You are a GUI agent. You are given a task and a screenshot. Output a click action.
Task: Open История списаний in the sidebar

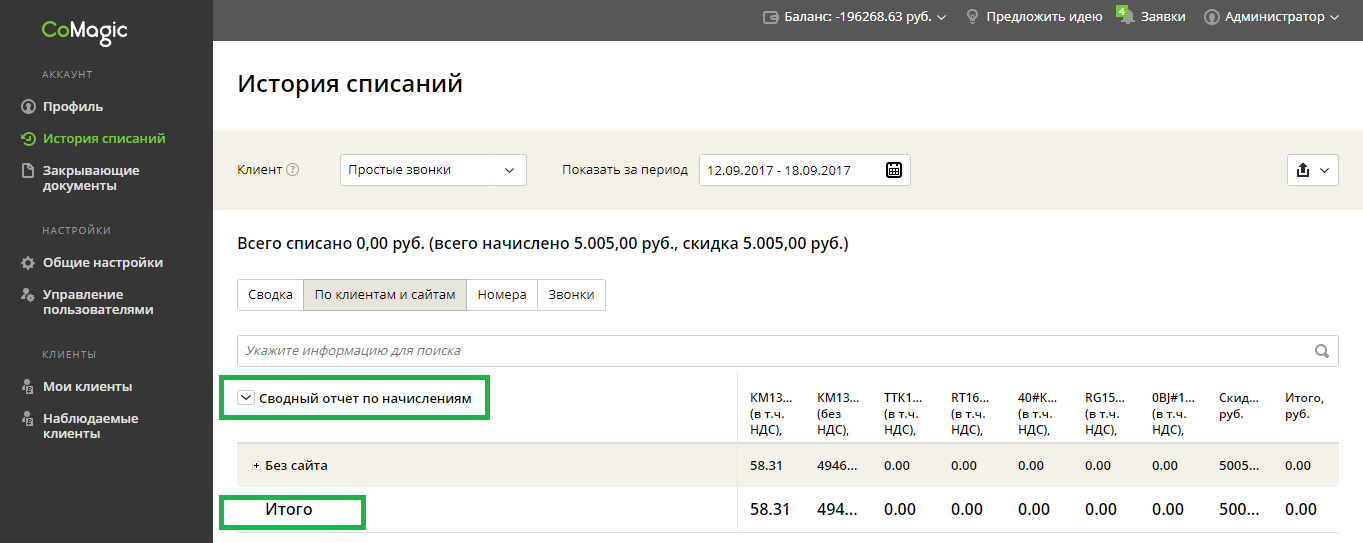pos(104,139)
